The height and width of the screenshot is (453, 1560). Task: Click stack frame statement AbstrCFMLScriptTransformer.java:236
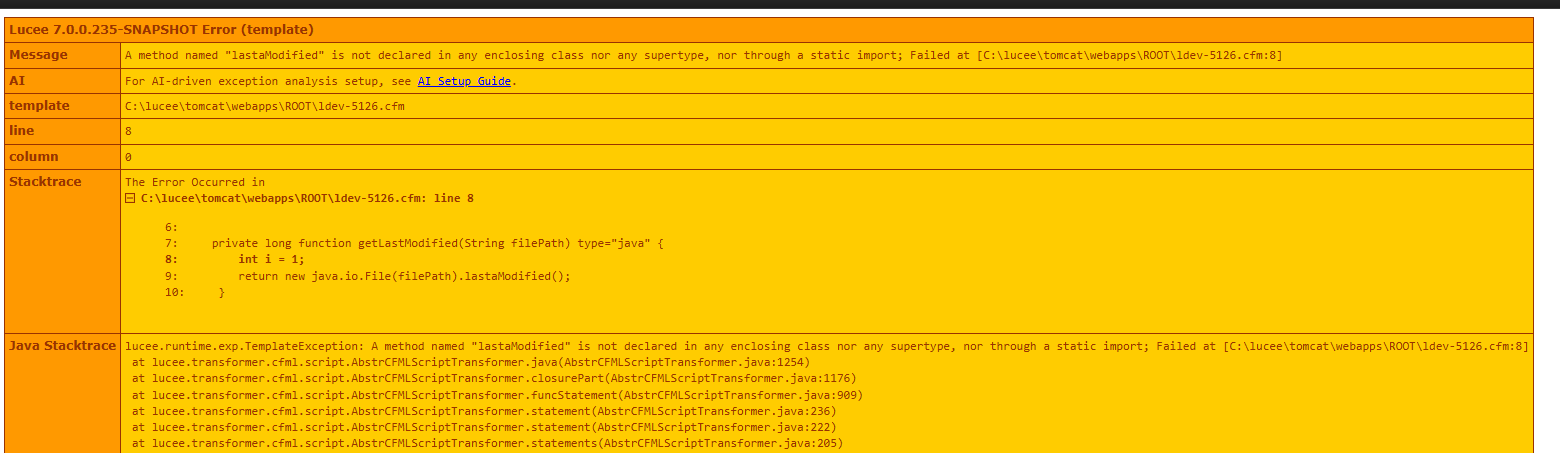484,411
